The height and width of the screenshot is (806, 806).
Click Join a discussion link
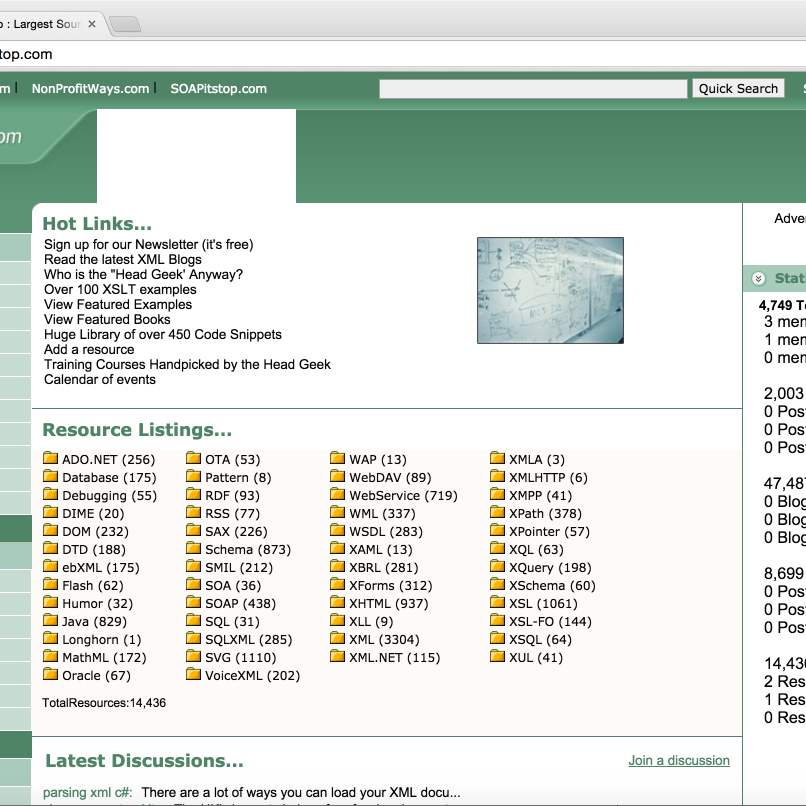679,760
